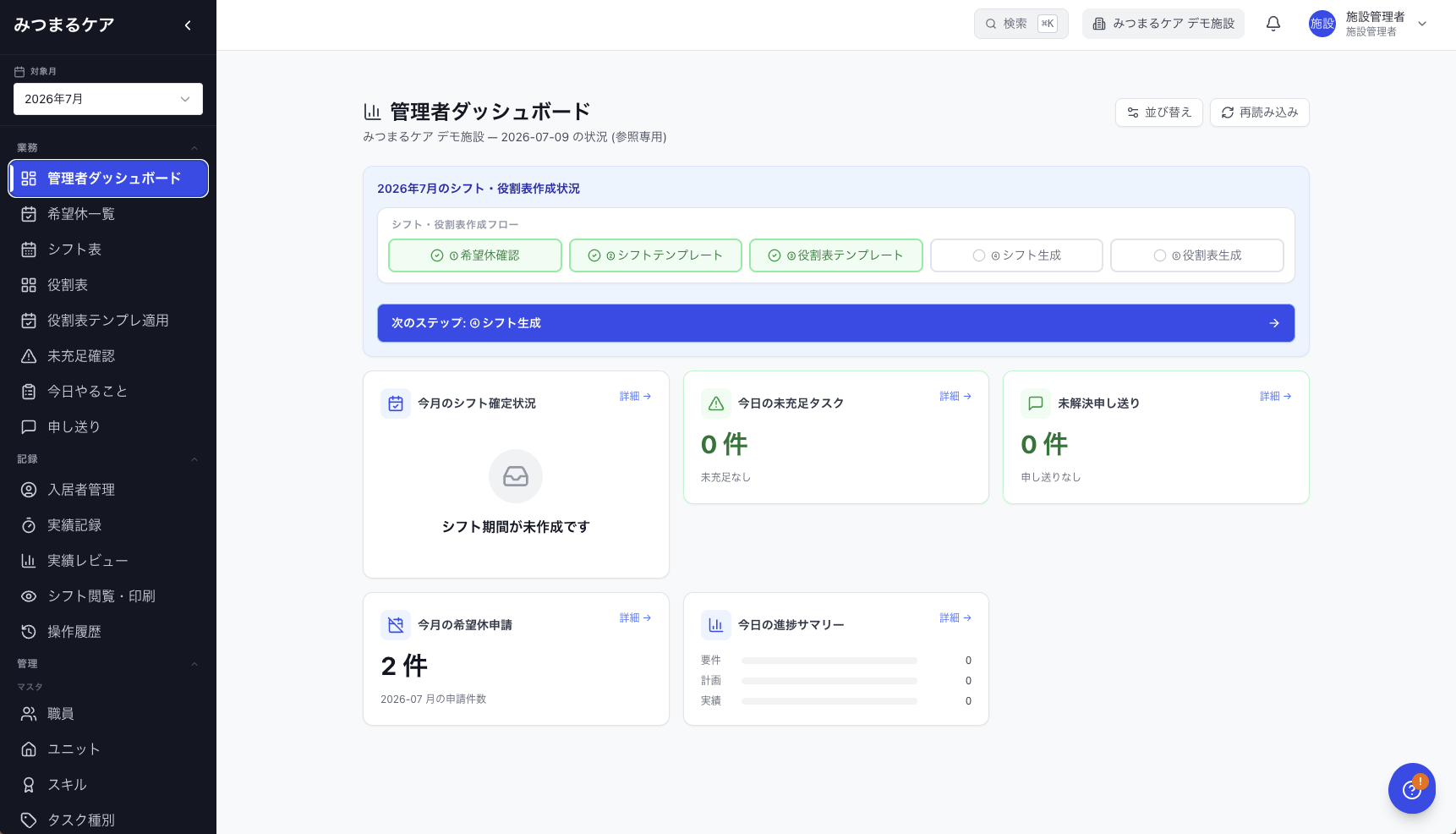Click 次のステップ: ④シフト生成 banner

click(x=836, y=323)
